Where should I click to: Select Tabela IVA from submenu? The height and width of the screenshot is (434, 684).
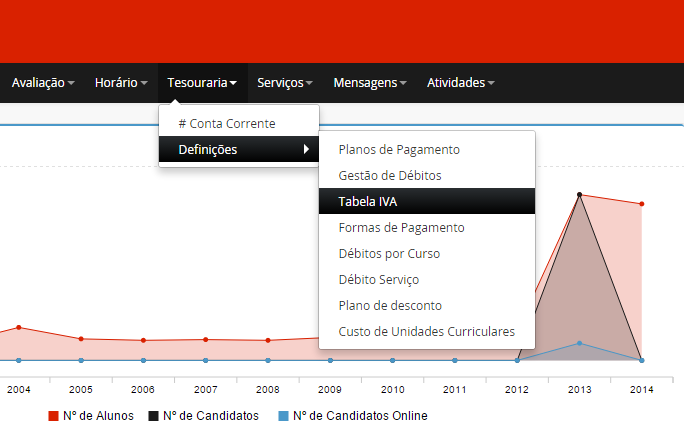[368, 202]
